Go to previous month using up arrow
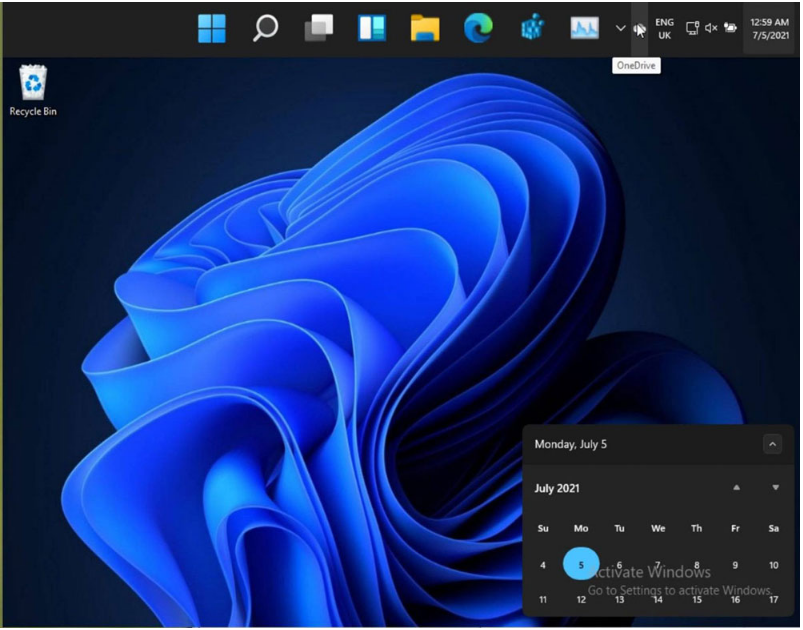803x630 pixels. point(737,488)
